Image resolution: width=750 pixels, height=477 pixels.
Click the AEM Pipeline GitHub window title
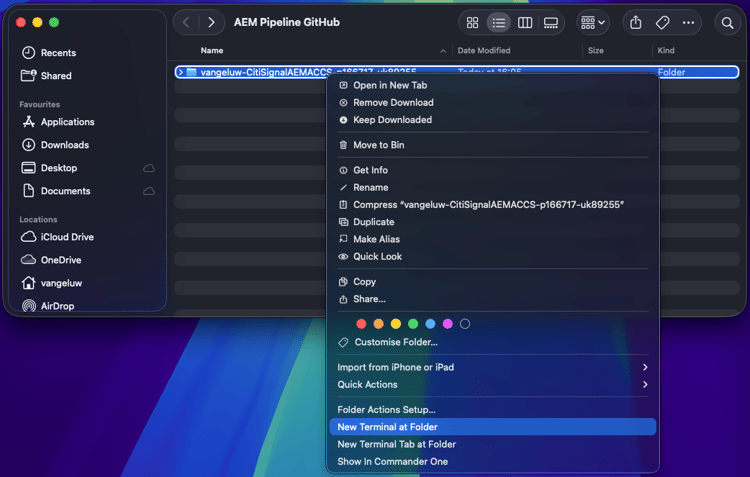tap(287, 22)
